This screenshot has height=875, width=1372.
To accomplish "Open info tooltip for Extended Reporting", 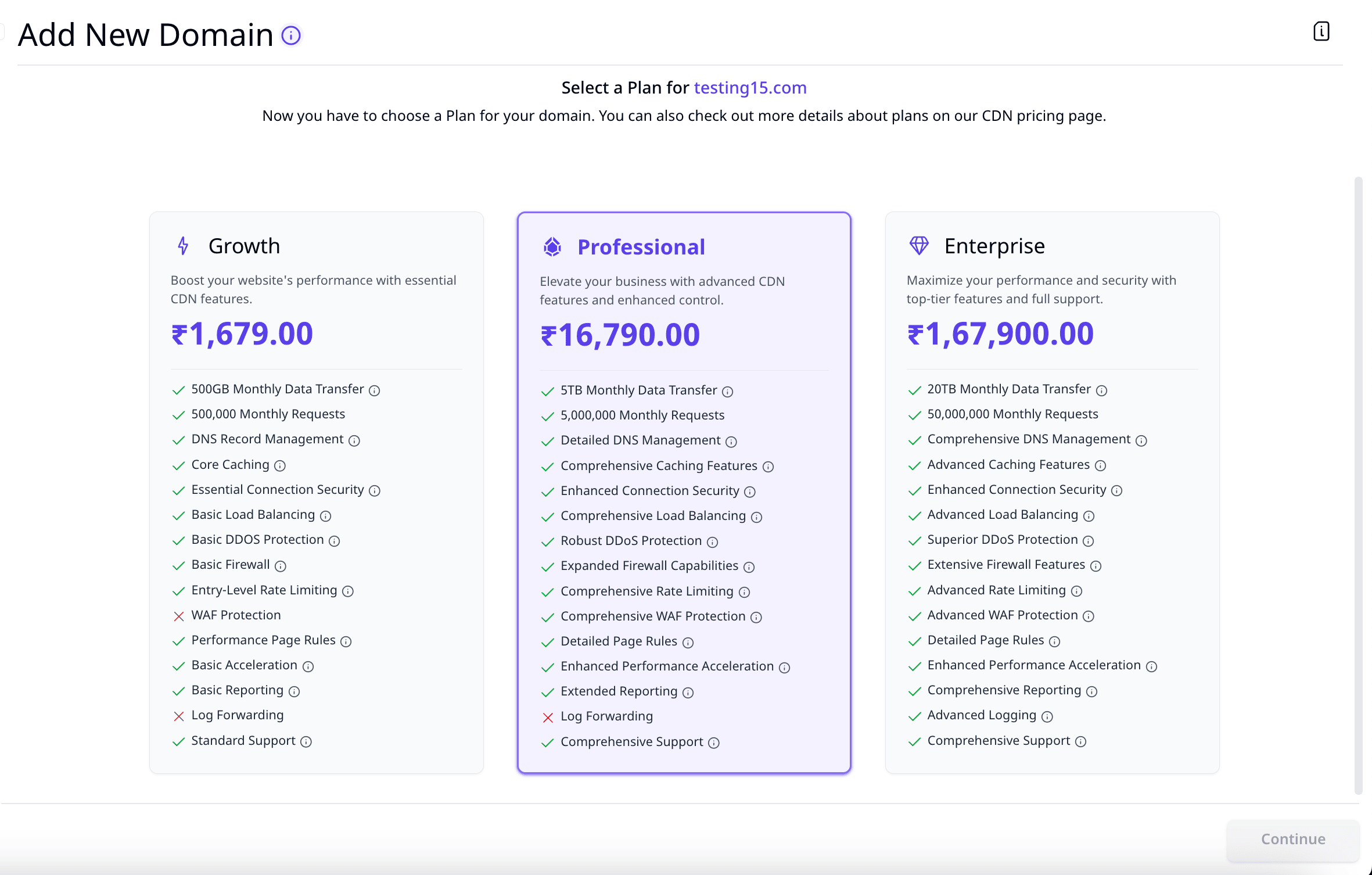I will coord(689,692).
